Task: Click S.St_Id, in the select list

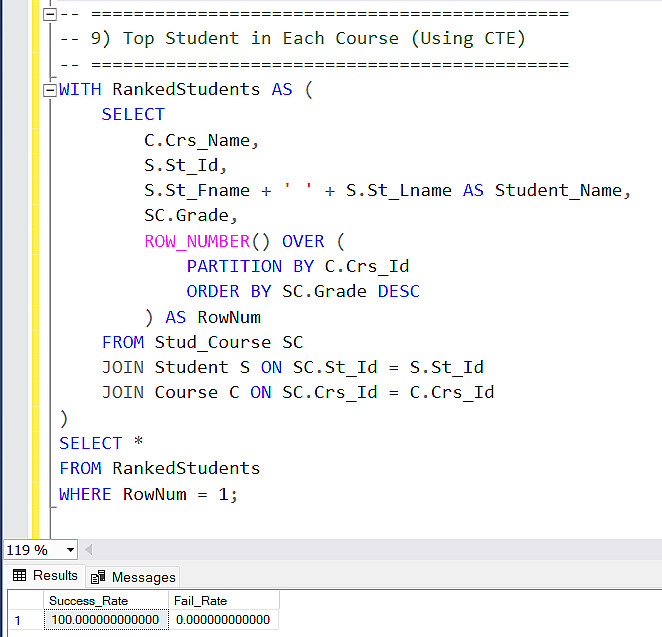Action: 186,165
